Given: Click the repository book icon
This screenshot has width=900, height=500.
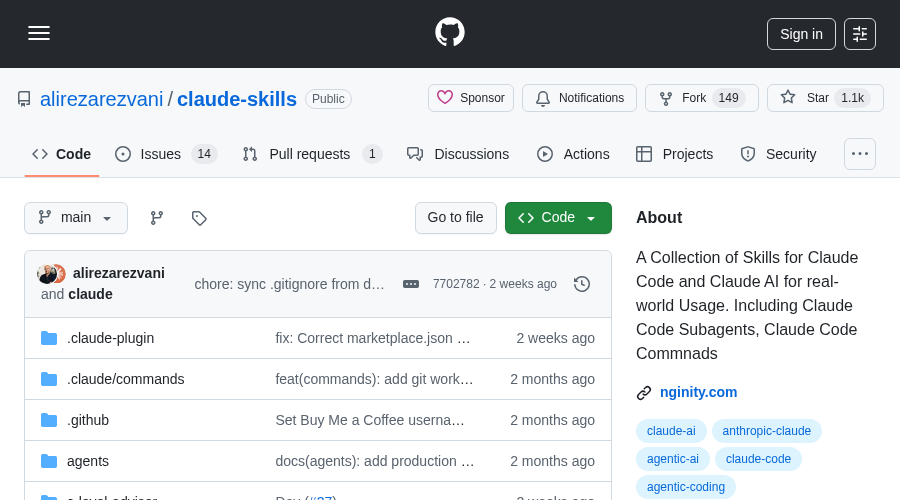Looking at the screenshot, I should tap(24, 99).
